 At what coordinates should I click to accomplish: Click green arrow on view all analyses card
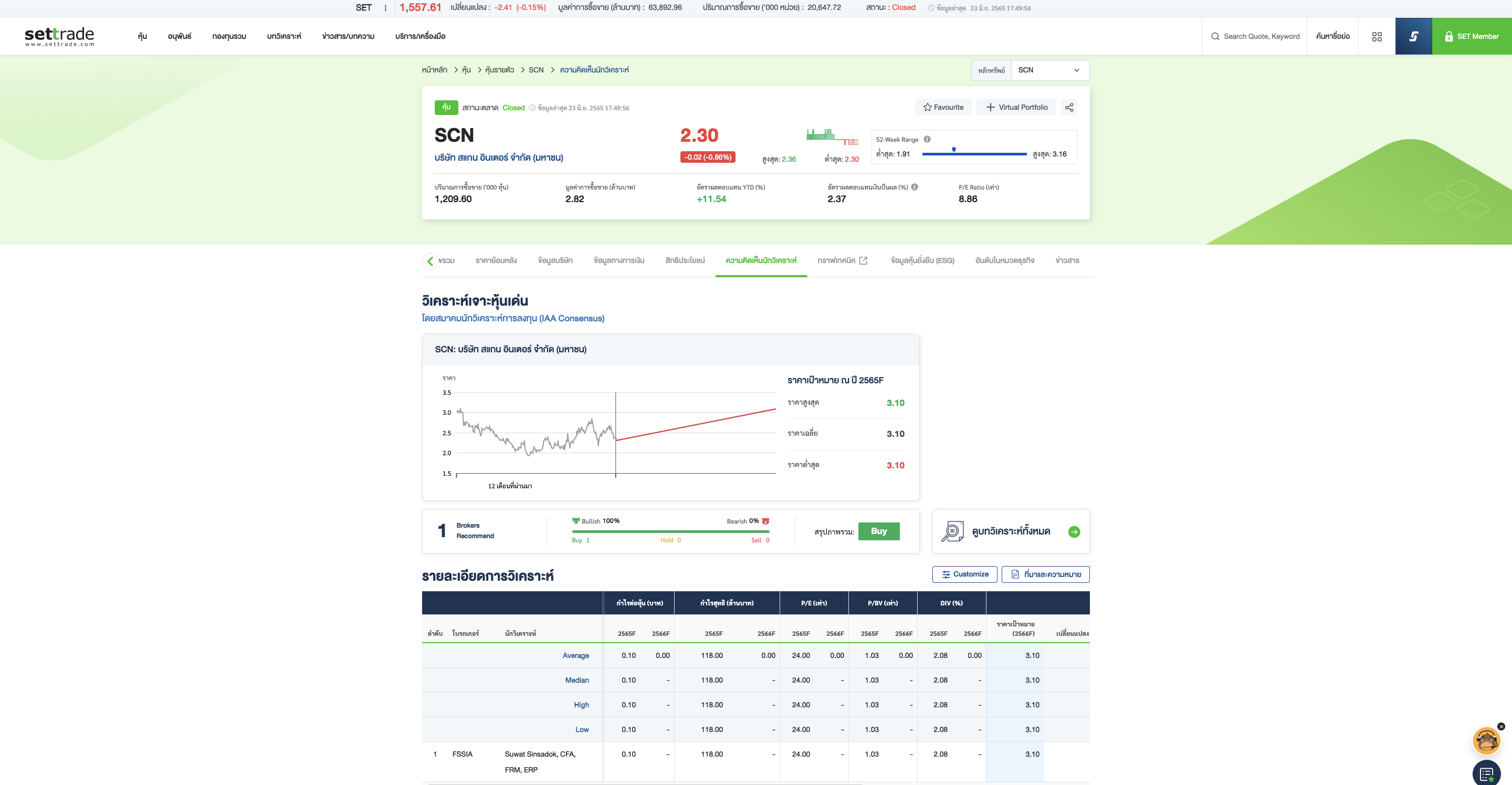pyautogui.click(x=1074, y=532)
